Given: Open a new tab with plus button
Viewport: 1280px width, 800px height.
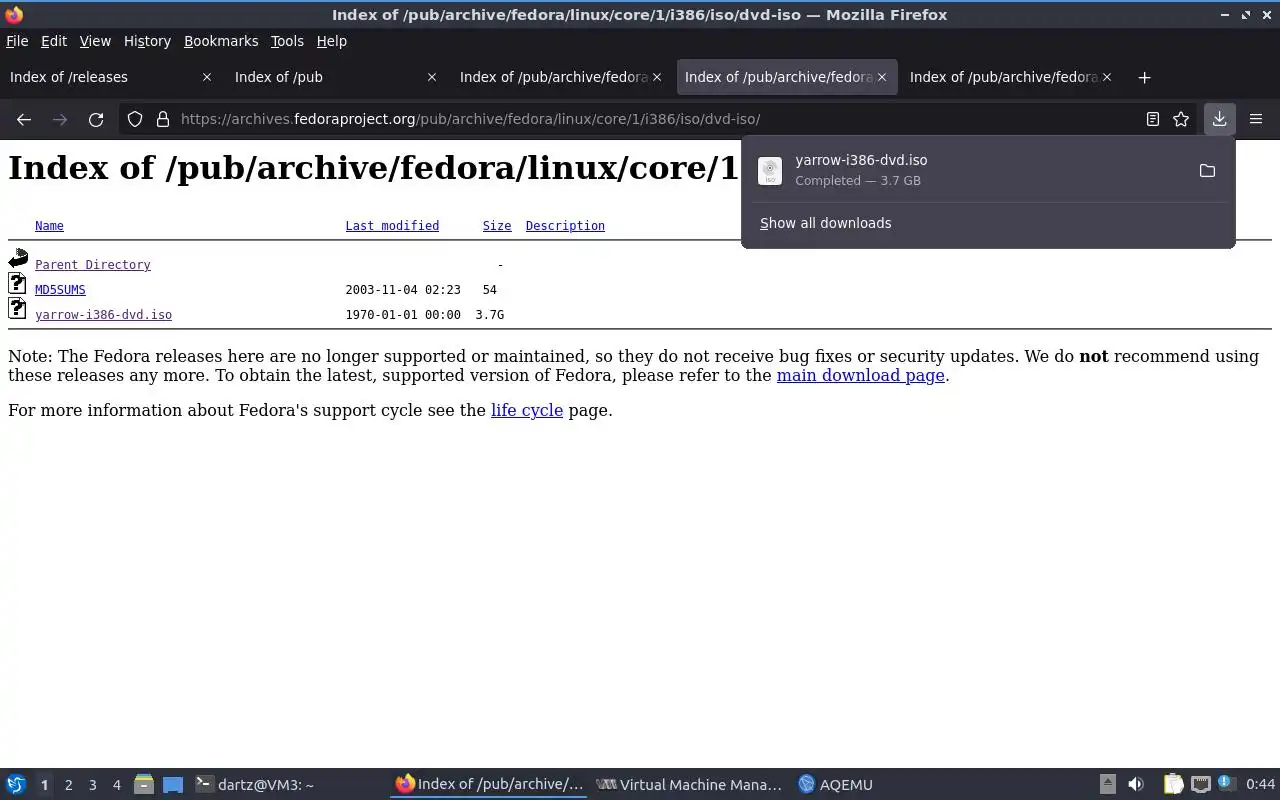Looking at the screenshot, I should 1144,77.
